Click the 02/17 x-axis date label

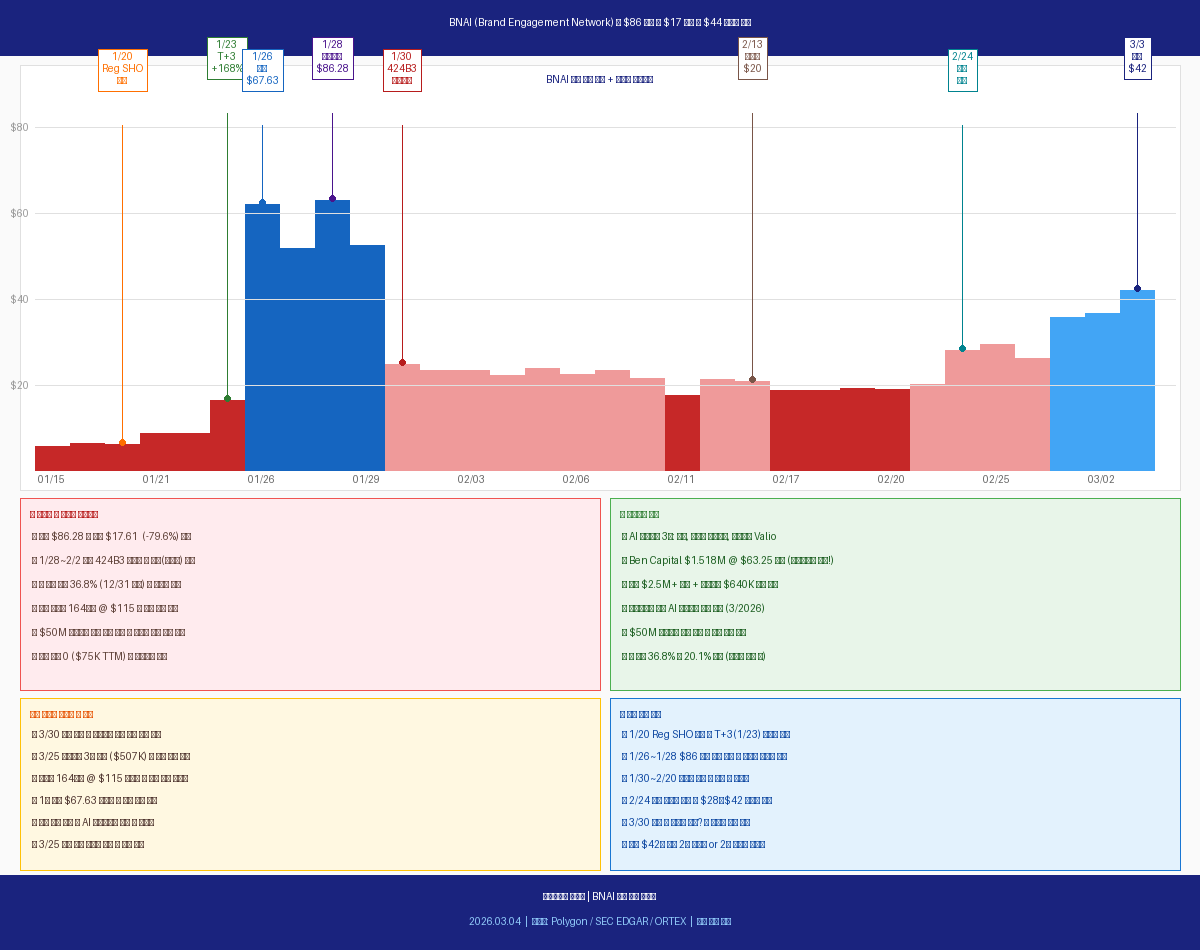pyautogui.click(x=786, y=479)
